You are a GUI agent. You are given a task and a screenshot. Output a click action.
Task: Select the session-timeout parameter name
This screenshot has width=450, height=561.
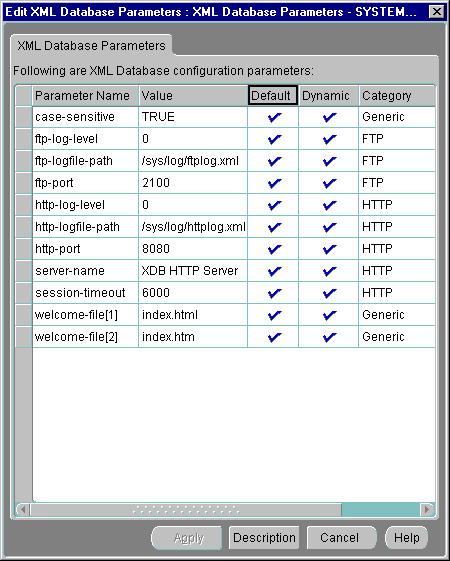coord(85,293)
